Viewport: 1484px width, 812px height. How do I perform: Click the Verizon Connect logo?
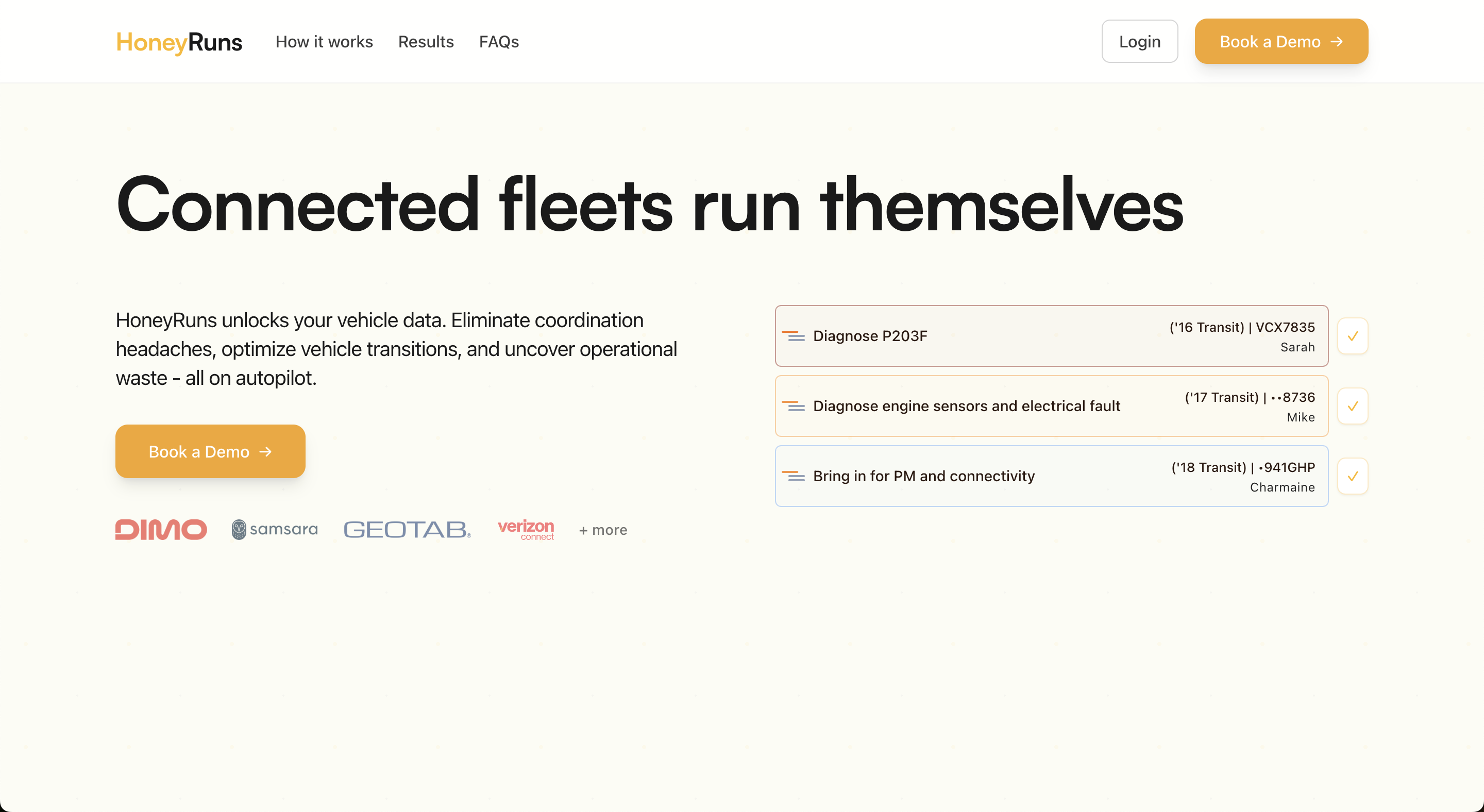click(x=526, y=529)
